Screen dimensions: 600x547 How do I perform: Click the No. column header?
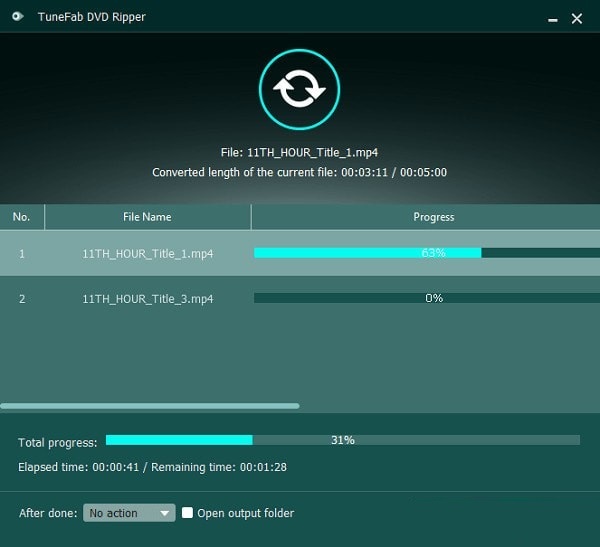coord(22,217)
